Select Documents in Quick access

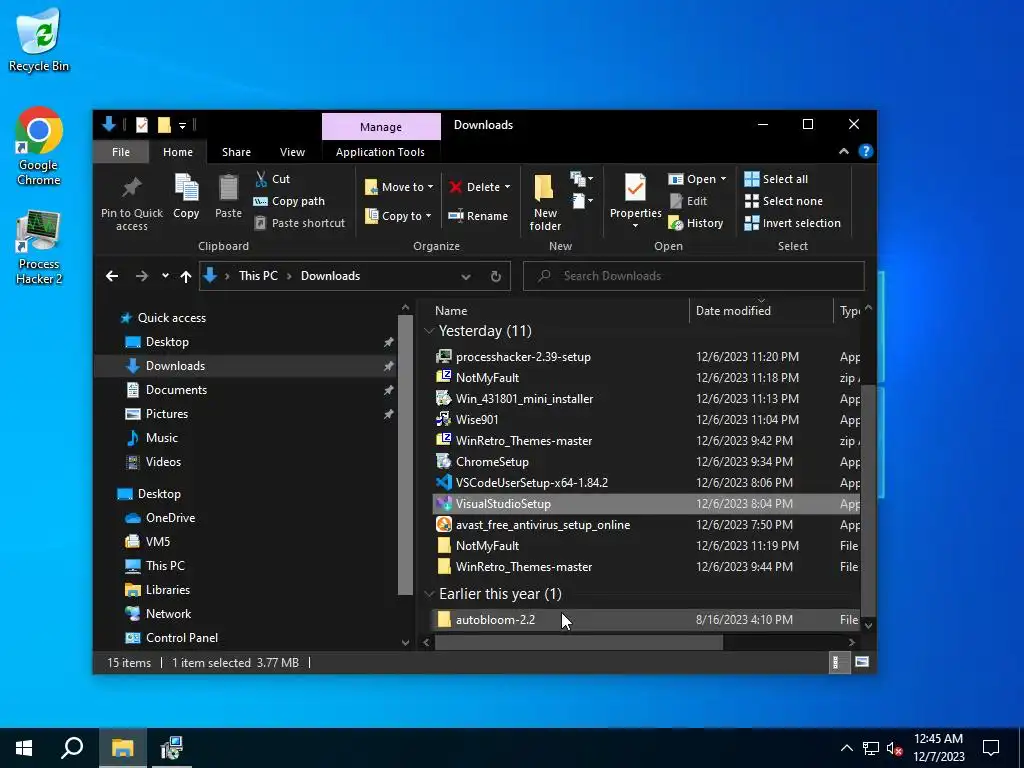click(176, 390)
